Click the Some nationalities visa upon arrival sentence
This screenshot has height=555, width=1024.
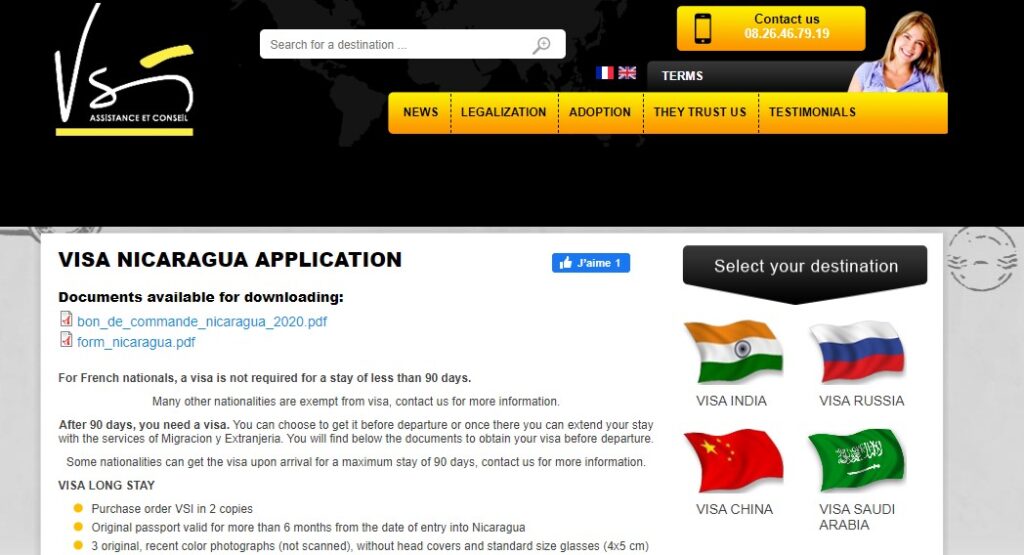coord(356,462)
